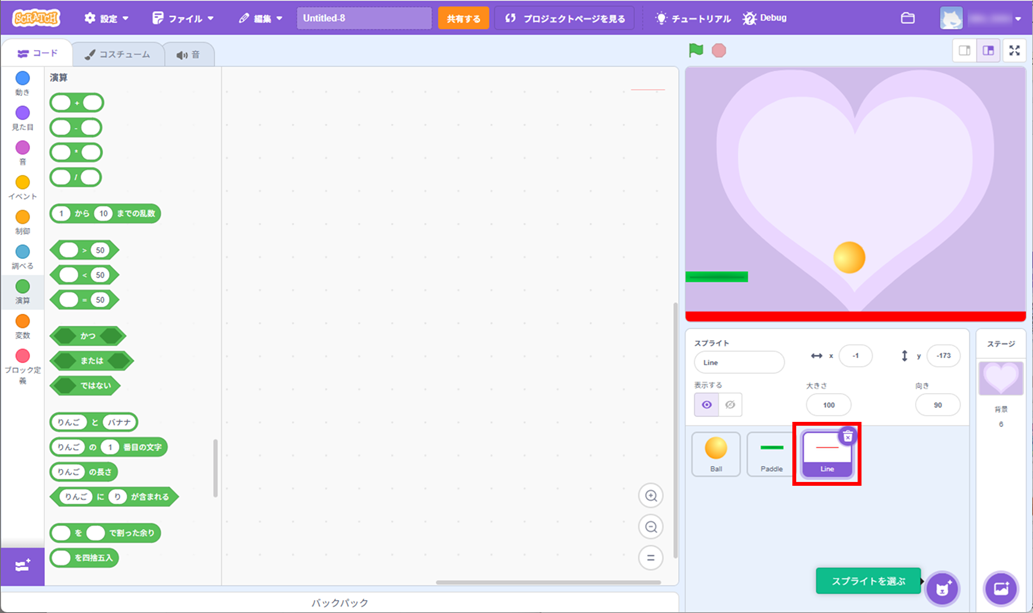Image resolution: width=1033 pixels, height=613 pixels.
Task: Hide the sprite using crossed-eye icon
Action: [730, 405]
